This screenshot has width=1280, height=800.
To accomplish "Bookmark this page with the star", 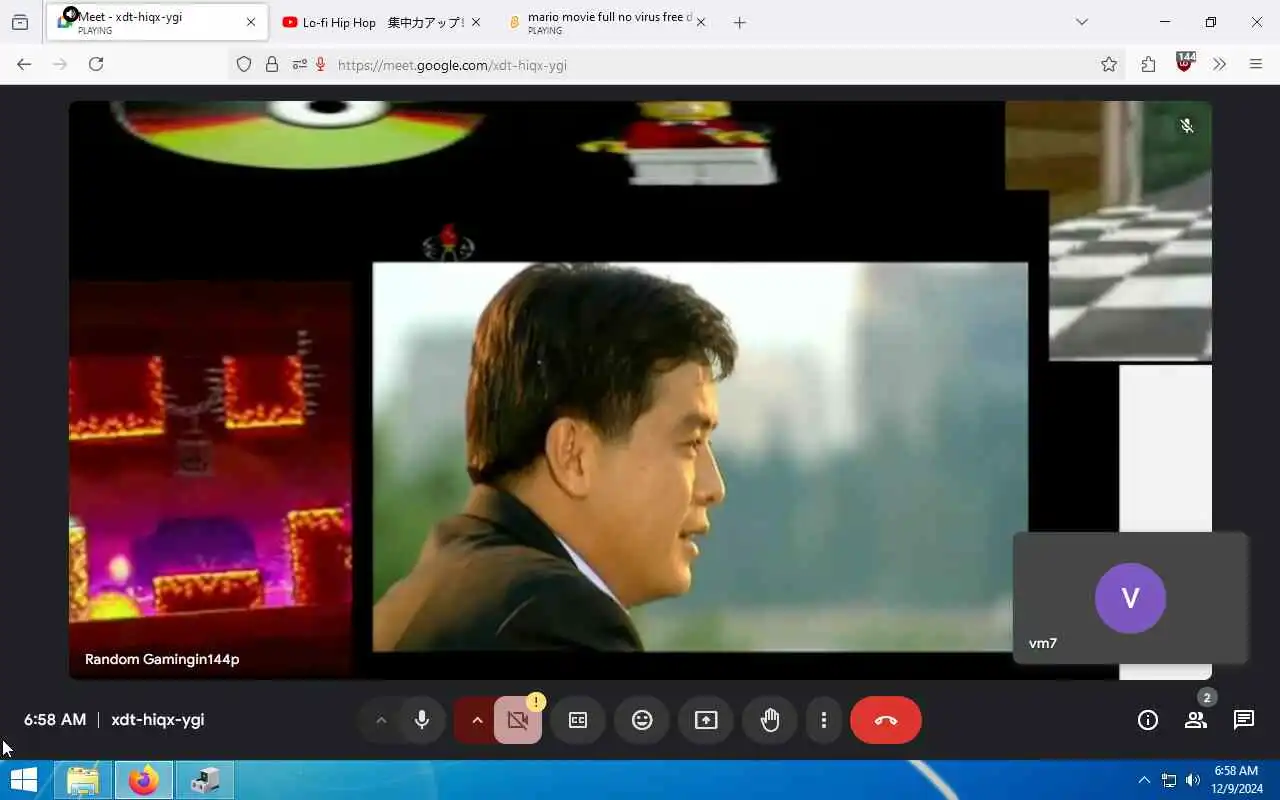I will pyautogui.click(x=1109, y=64).
